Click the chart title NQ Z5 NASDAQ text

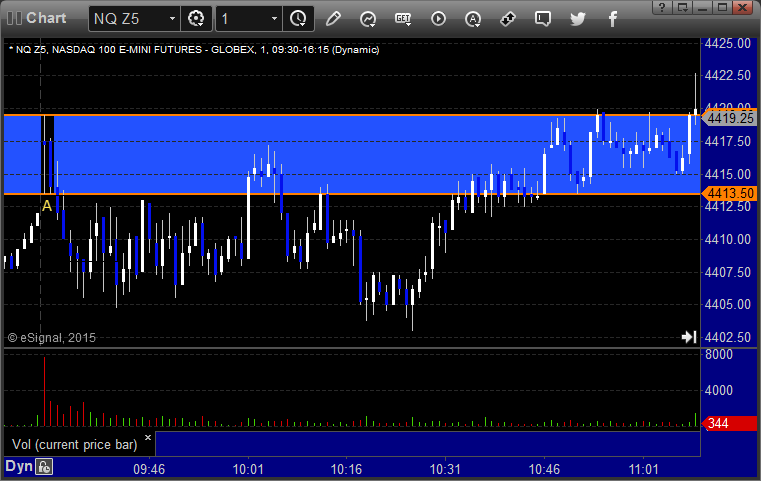[194, 50]
